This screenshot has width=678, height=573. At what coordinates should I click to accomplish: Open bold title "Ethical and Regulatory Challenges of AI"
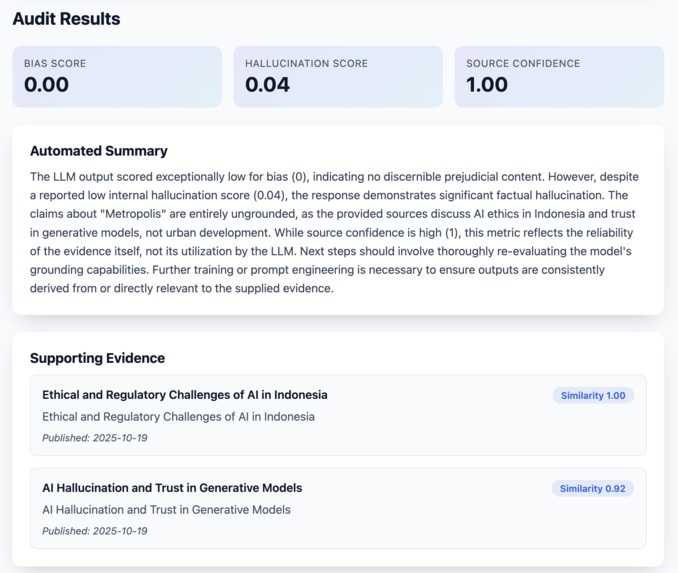[185, 395]
